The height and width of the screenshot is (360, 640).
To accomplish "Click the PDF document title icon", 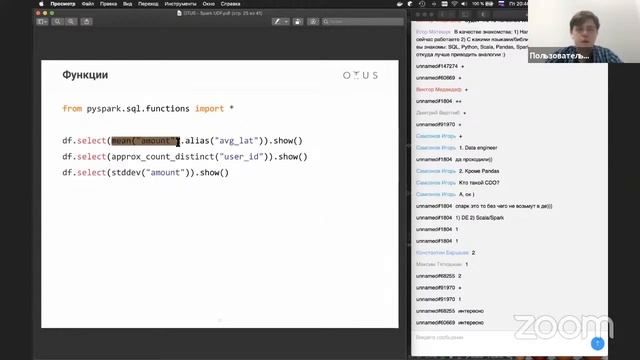I will 179,13.
